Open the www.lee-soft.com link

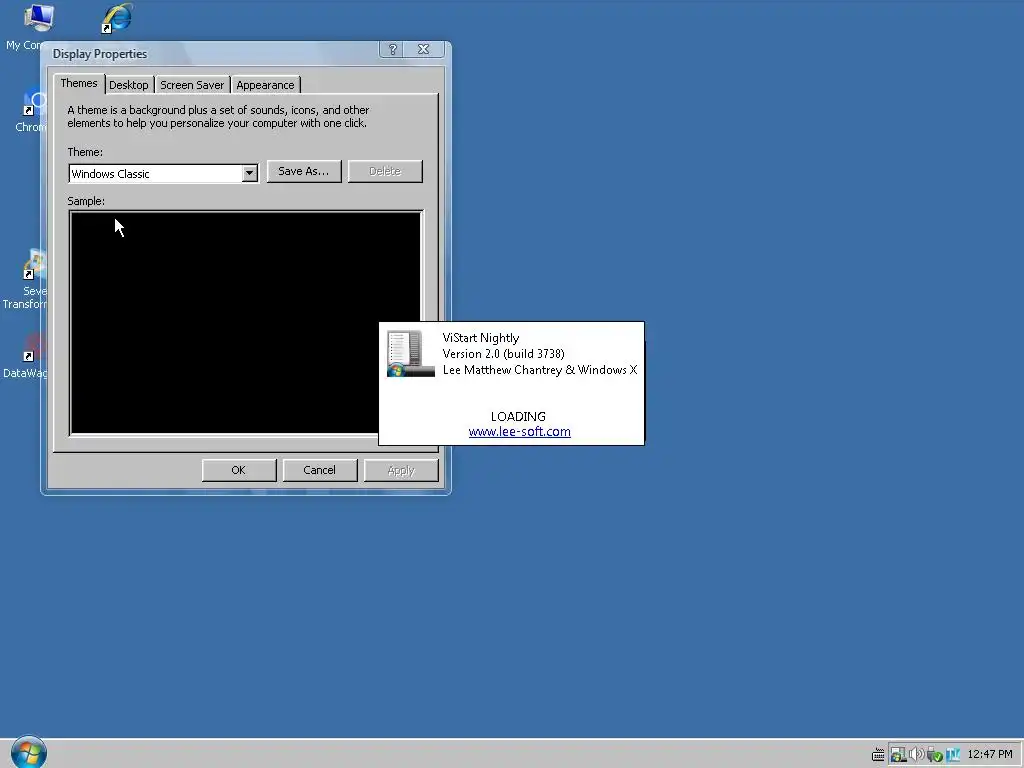[x=519, y=432]
